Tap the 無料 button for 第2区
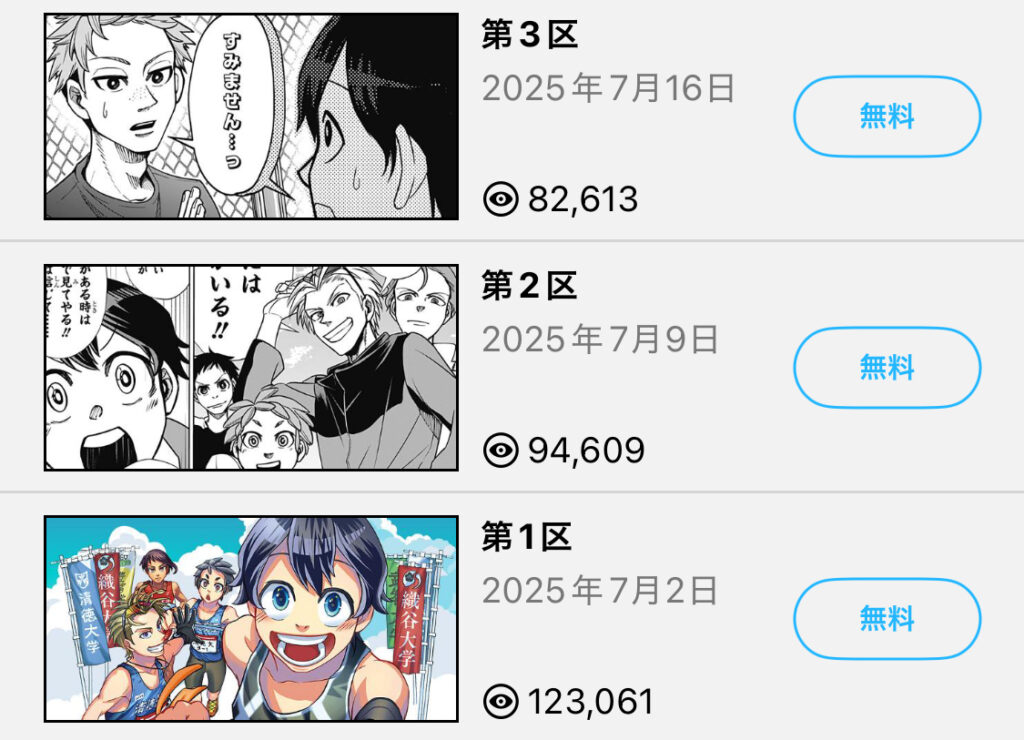 [887, 368]
